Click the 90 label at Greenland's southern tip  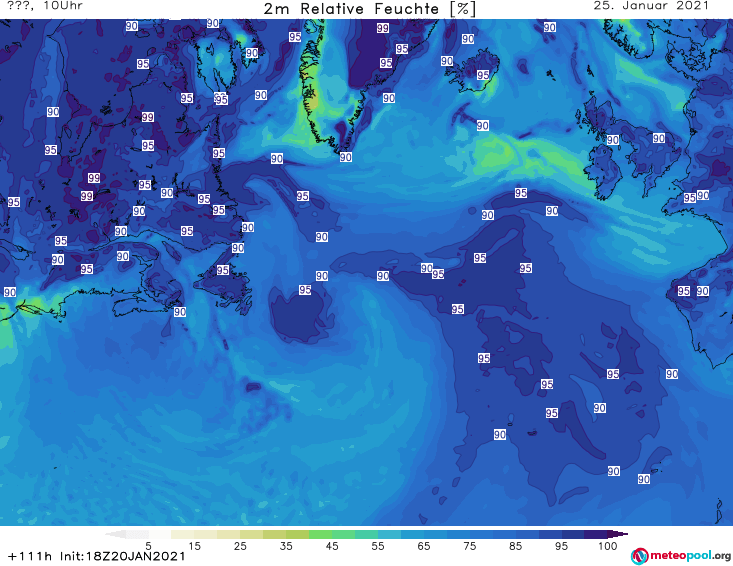tap(345, 157)
